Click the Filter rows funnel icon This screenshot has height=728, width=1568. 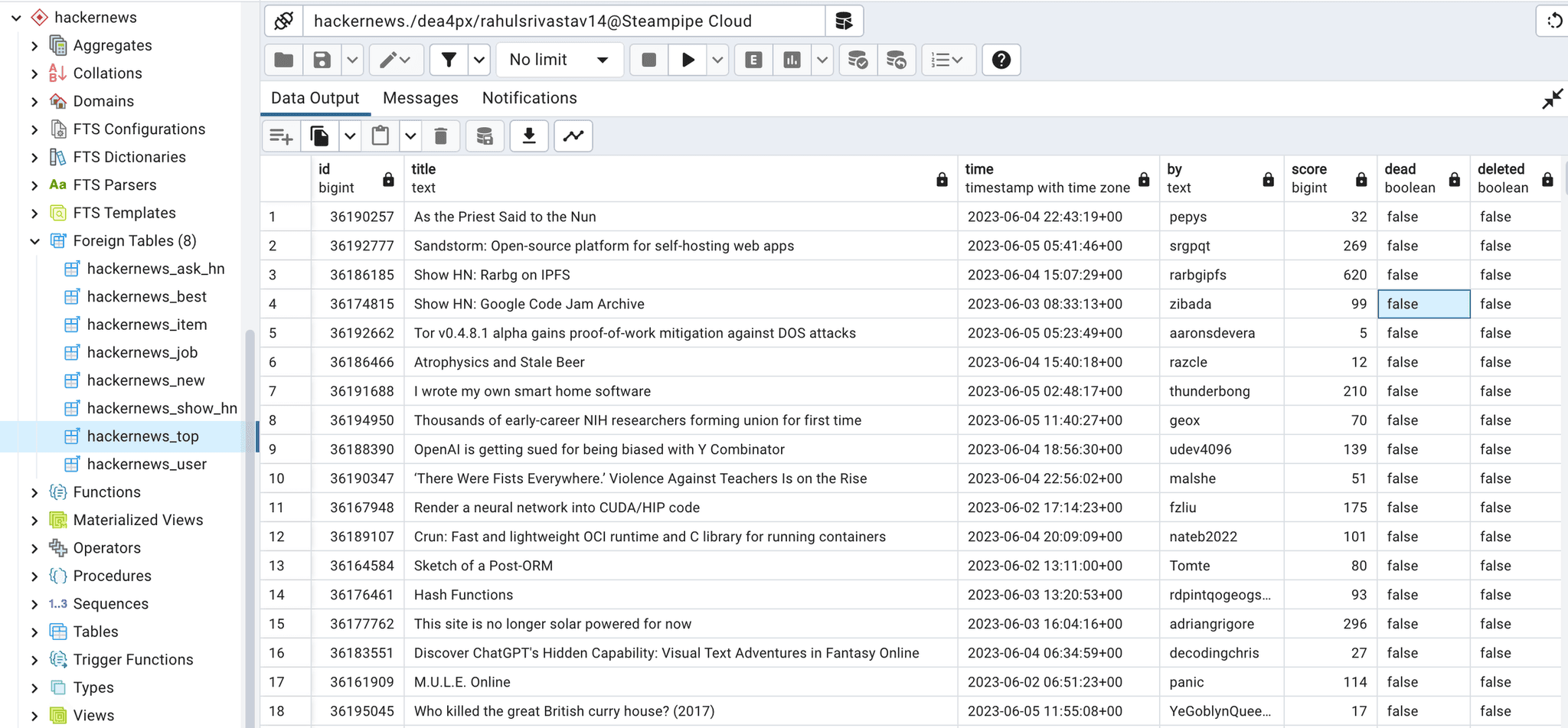coord(449,60)
